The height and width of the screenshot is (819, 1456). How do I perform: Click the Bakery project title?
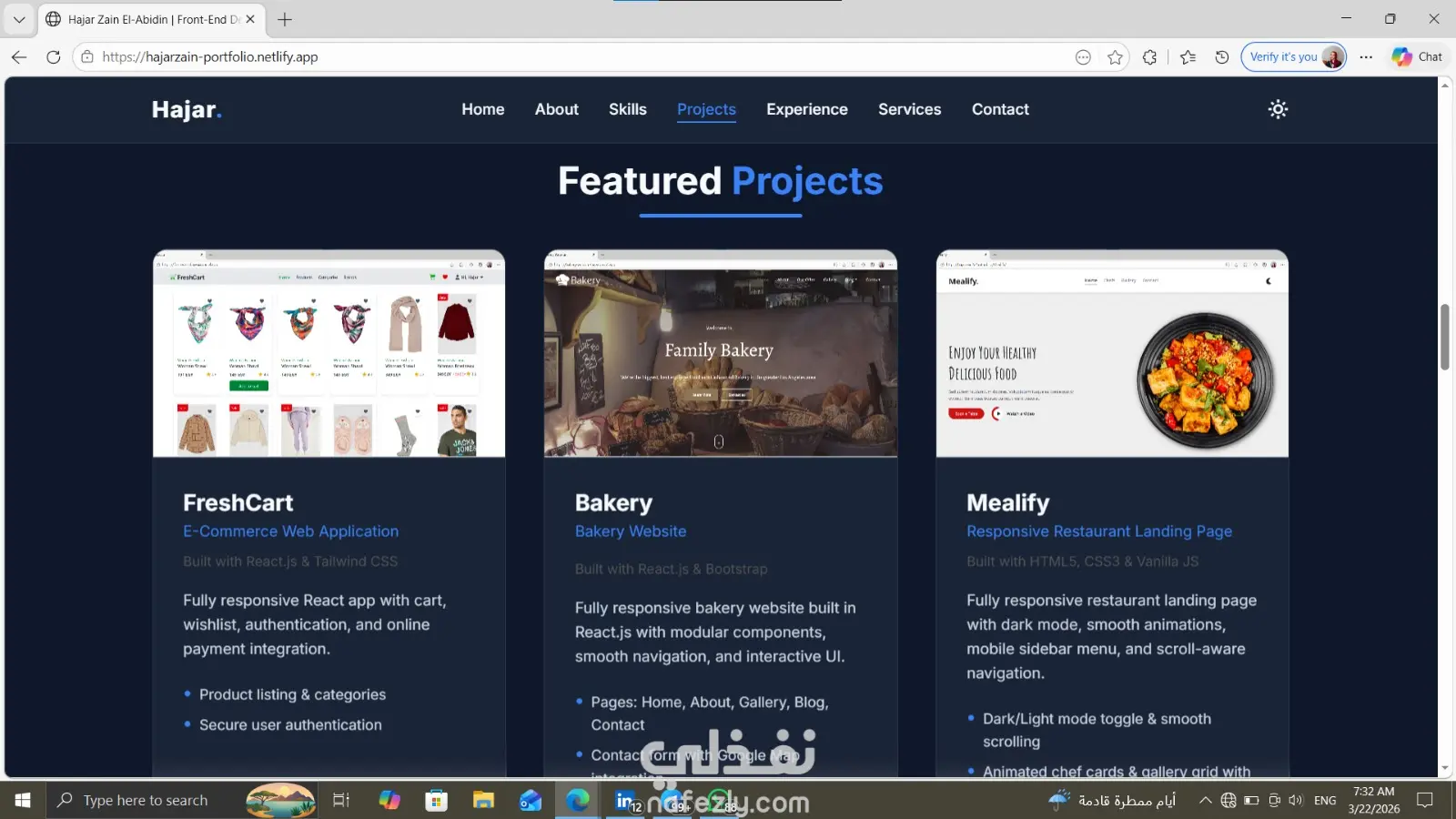pos(613,502)
